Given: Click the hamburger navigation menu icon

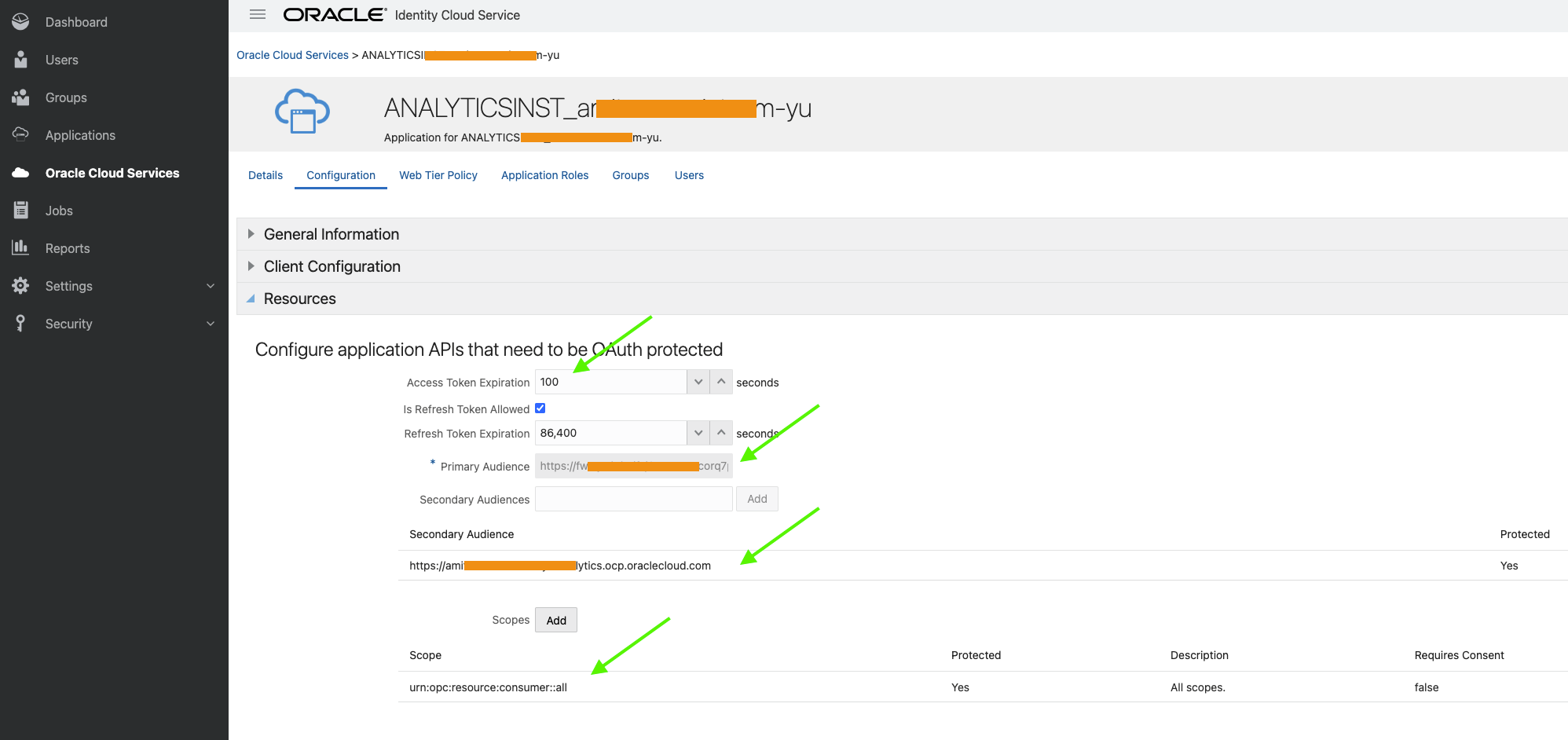Looking at the screenshot, I should pyautogui.click(x=258, y=14).
